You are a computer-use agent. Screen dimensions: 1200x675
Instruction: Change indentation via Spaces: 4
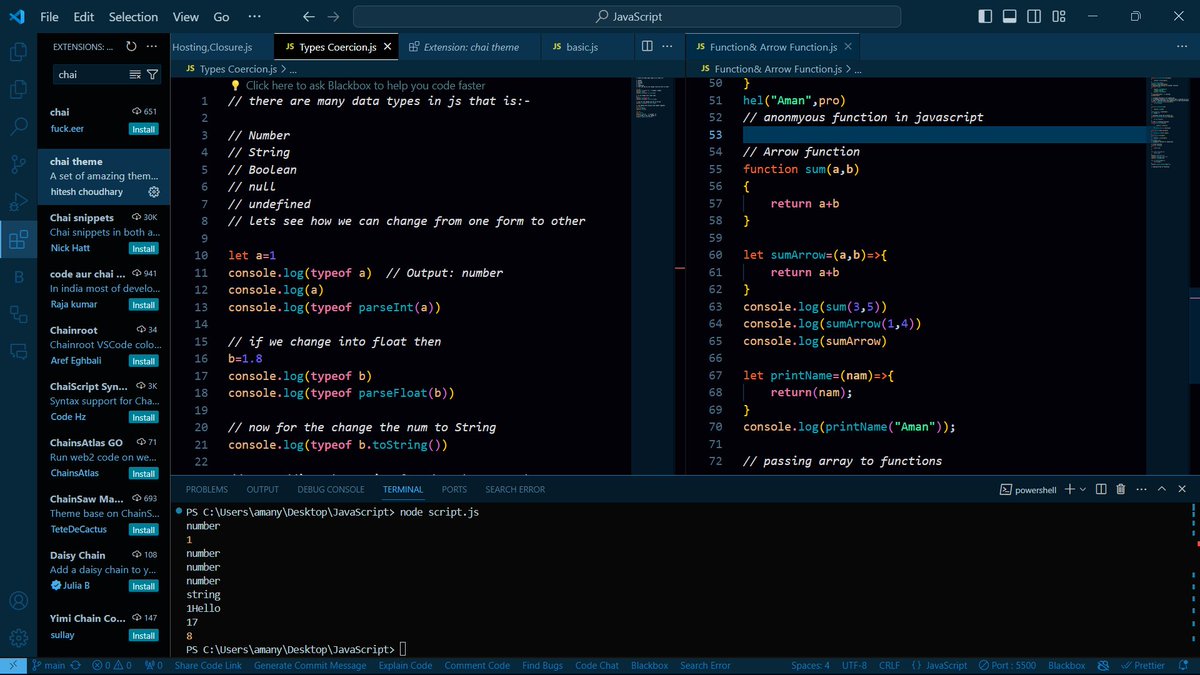coord(810,665)
